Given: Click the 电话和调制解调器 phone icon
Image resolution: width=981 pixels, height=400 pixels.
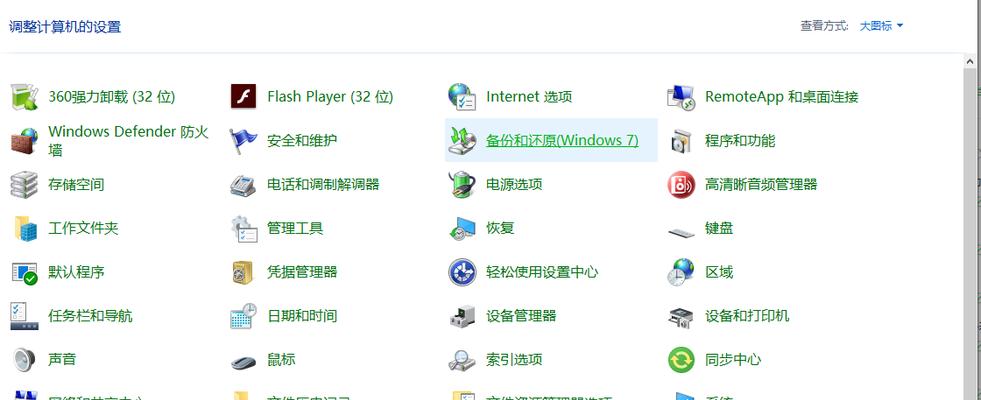Looking at the screenshot, I should point(243,184).
